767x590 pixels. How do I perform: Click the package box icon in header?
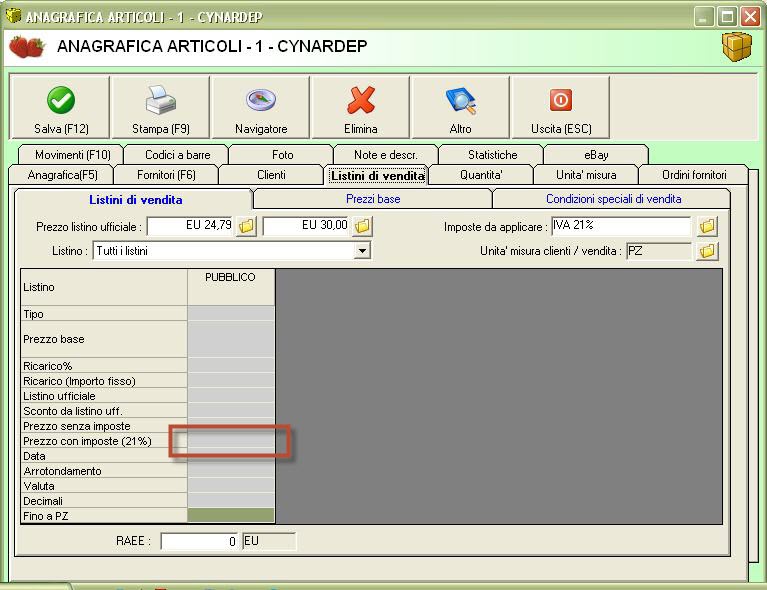pos(737,46)
